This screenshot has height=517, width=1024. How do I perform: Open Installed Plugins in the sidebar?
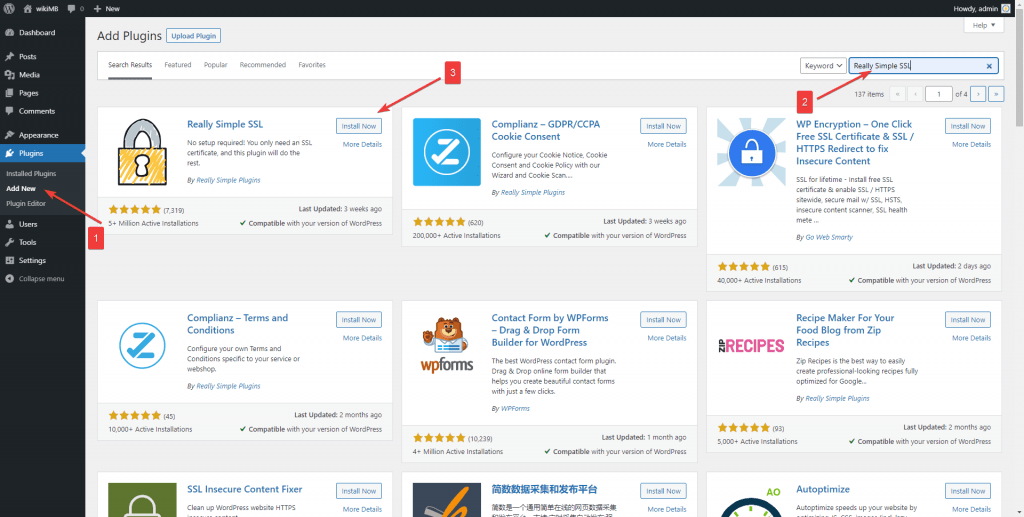pos(31,174)
